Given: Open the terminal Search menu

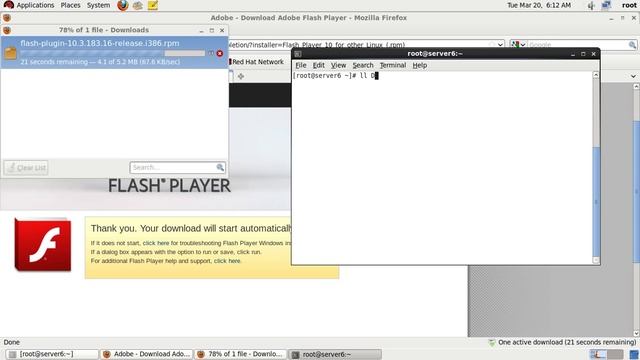Looking at the screenshot, I should (x=363, y=65).
